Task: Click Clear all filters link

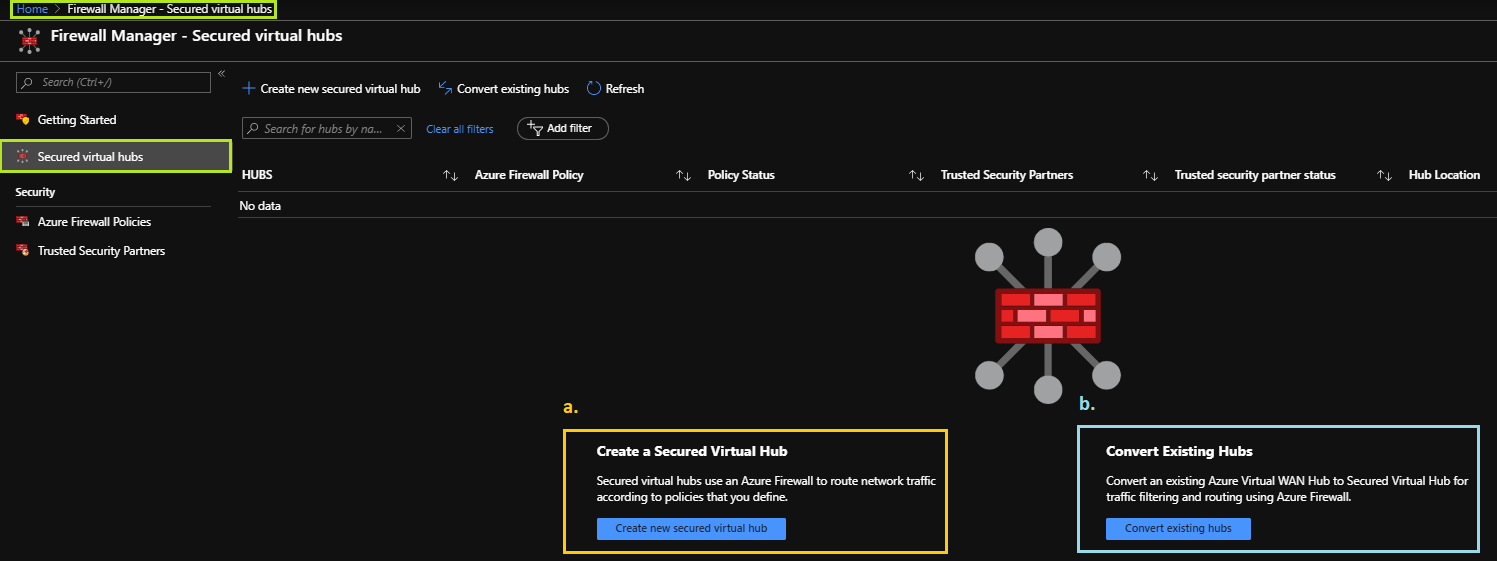Action: pos(460,129)
